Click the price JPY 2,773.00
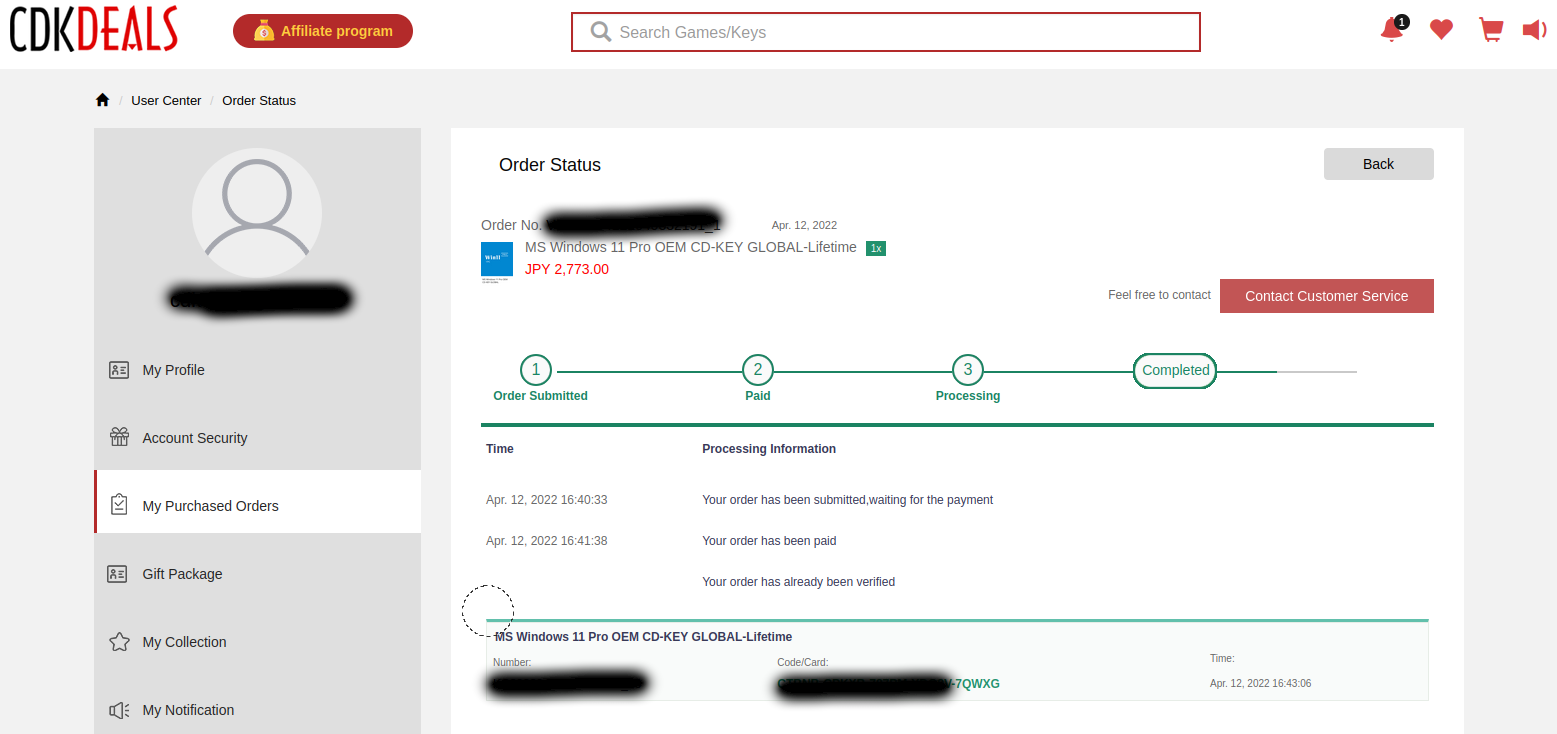The width and height of the screenshot is (1557, 734). [x=567, y=269]
